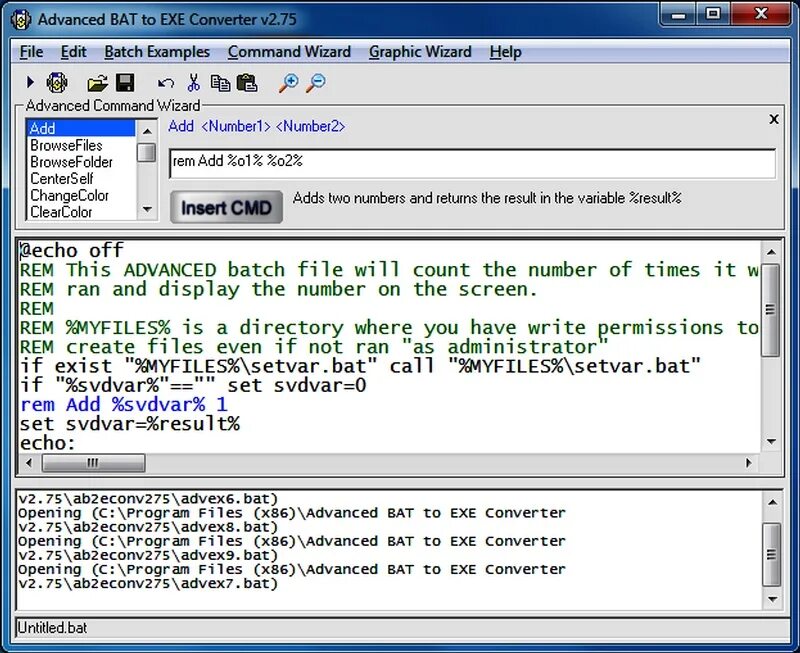Paste from the clipboard icon

(x=247, y=83)
